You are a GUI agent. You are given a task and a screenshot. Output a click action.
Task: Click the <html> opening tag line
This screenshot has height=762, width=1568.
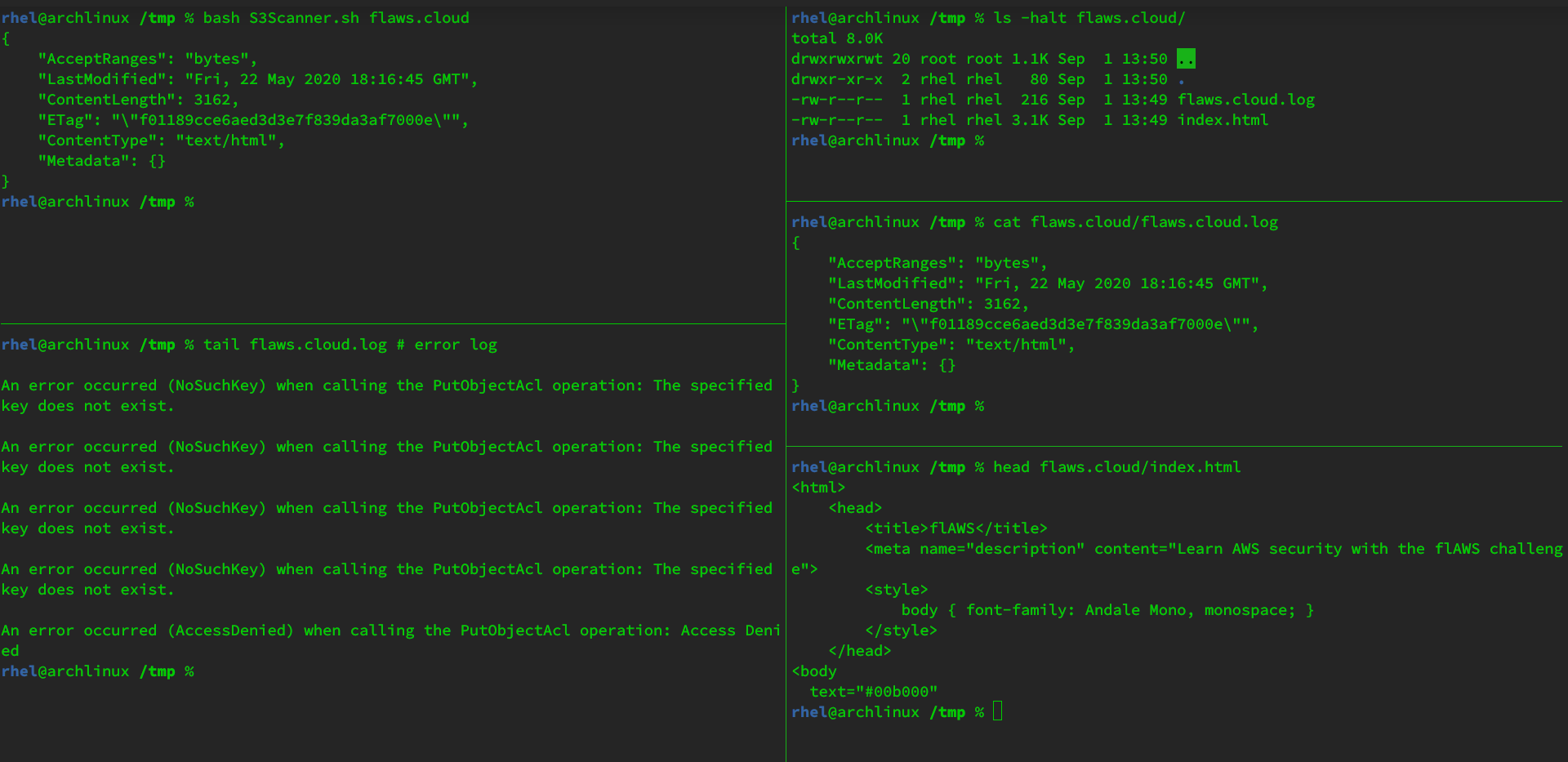[x=818, y=488]
